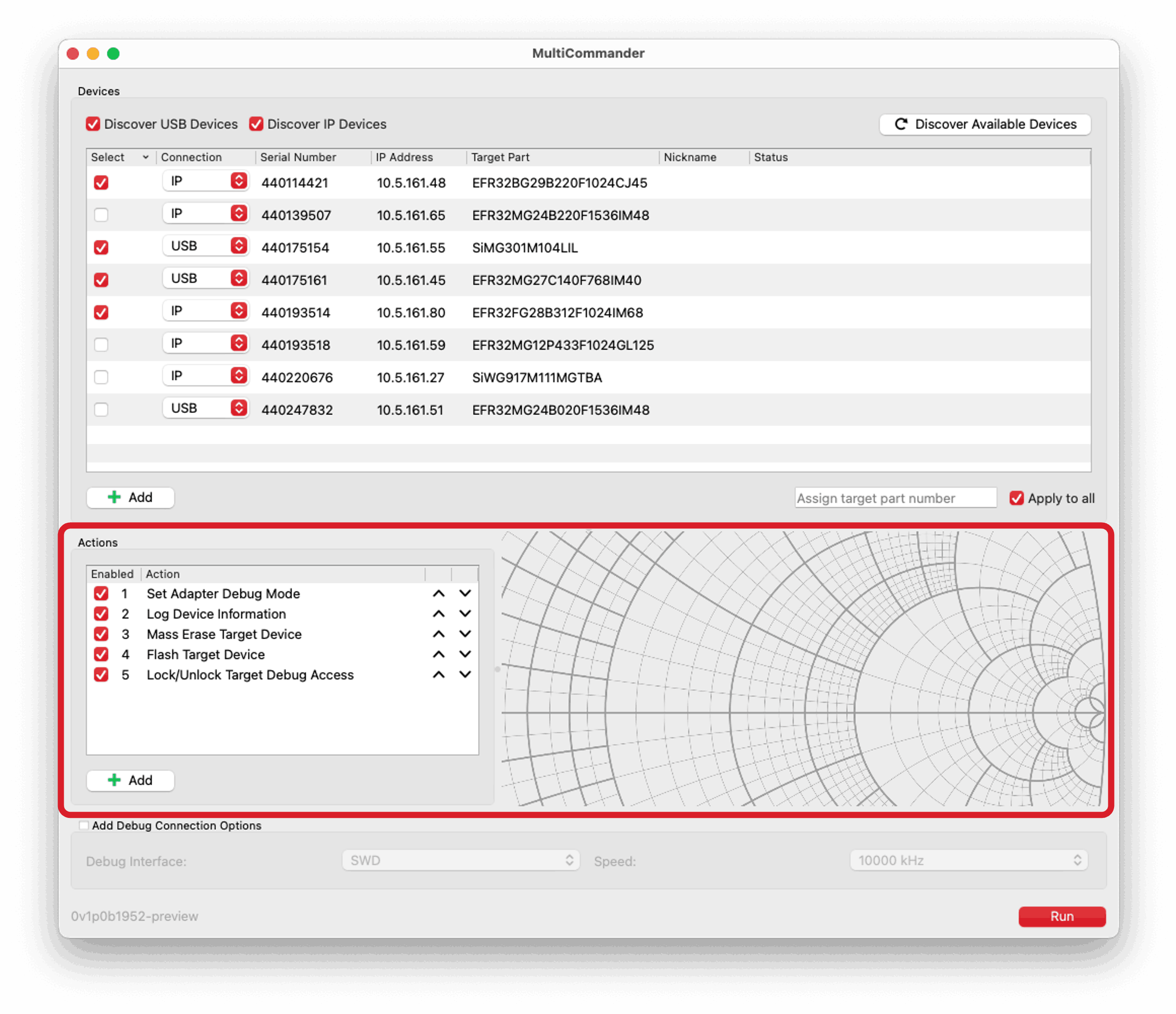Move Set Adapter Debug Mode action down
Image resolution: width=1176 pixels, height=1014 pixels.
[x=465, y=593]
